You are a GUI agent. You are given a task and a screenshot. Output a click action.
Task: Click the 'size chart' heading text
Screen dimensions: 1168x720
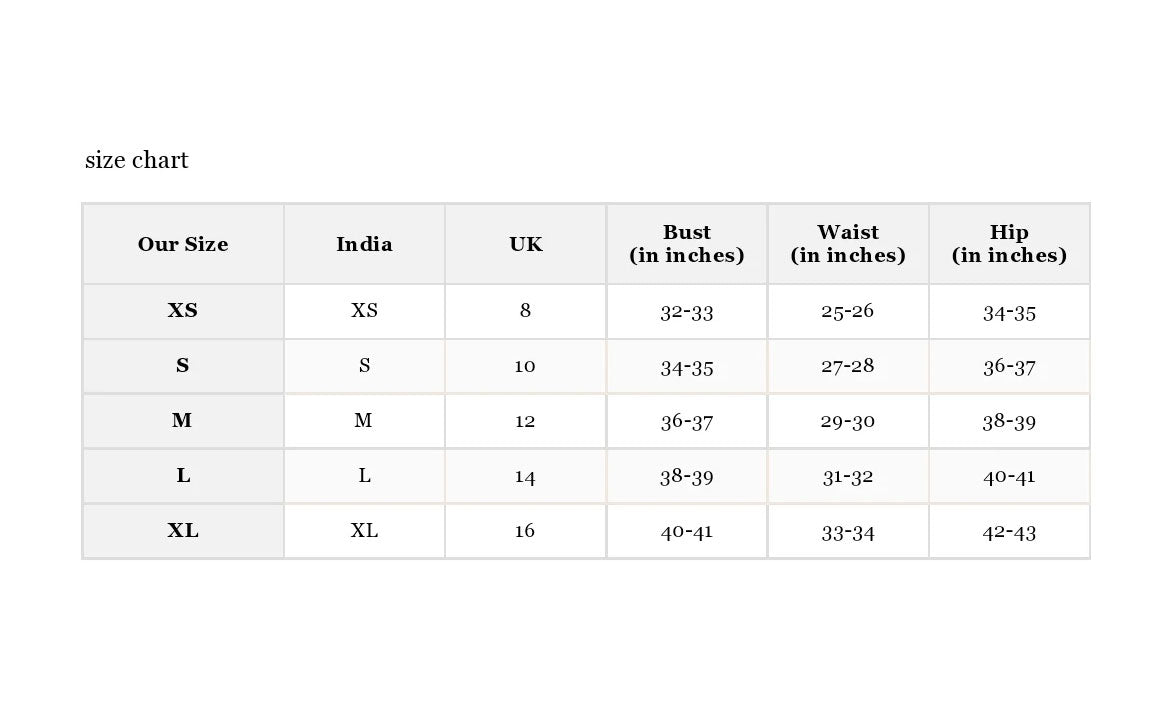pos(136,160)
